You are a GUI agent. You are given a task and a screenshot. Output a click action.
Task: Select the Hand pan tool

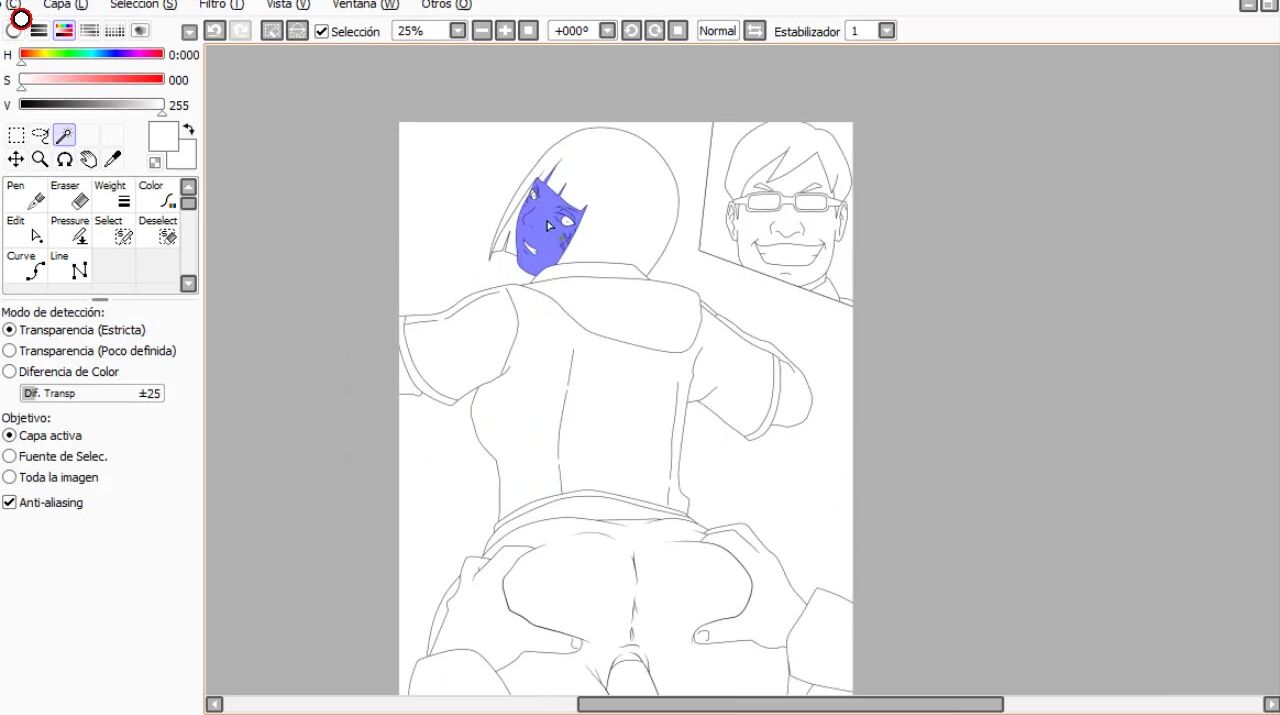[88, 159]
